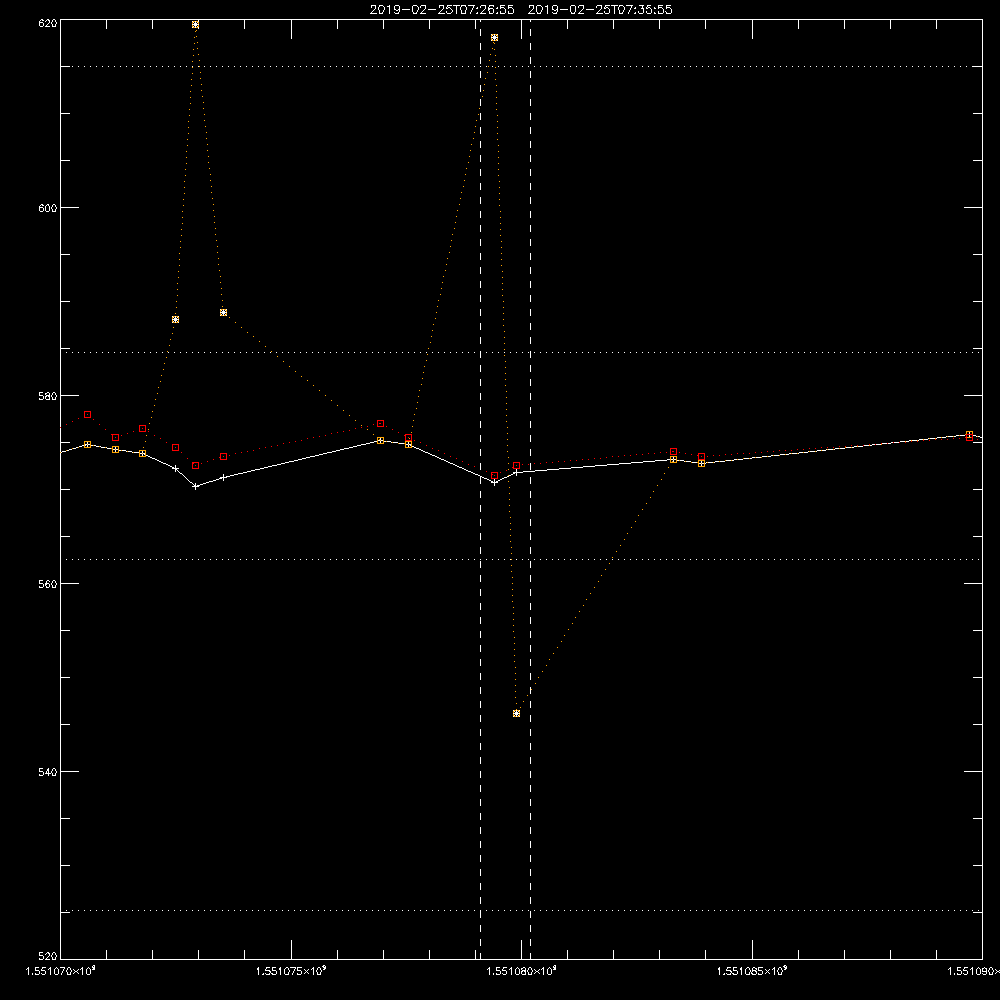Select the orange peak marker between dashed lines
This screenshot has height=1000, width=1000.
click(494, 38)
